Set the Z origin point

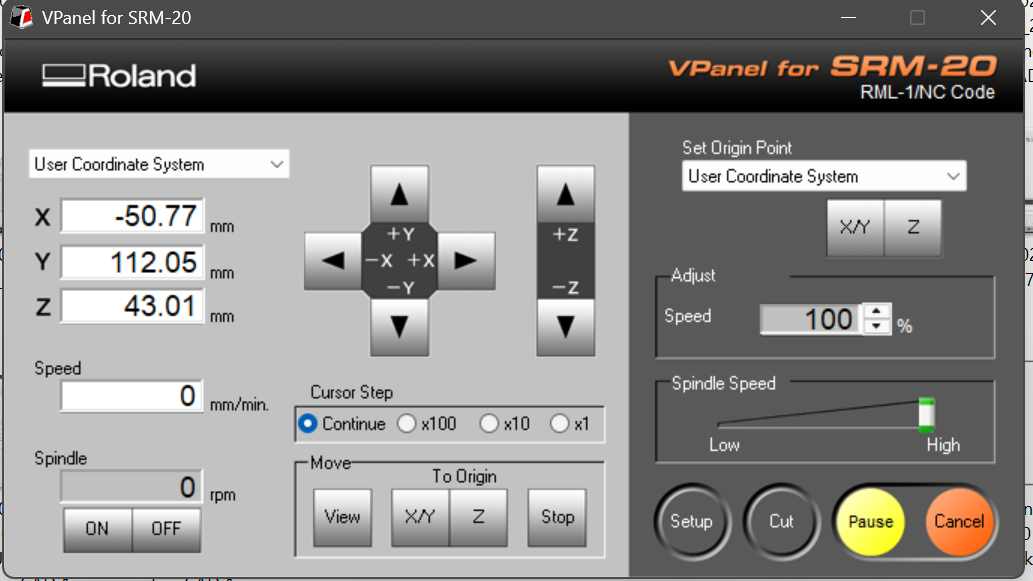912,228
